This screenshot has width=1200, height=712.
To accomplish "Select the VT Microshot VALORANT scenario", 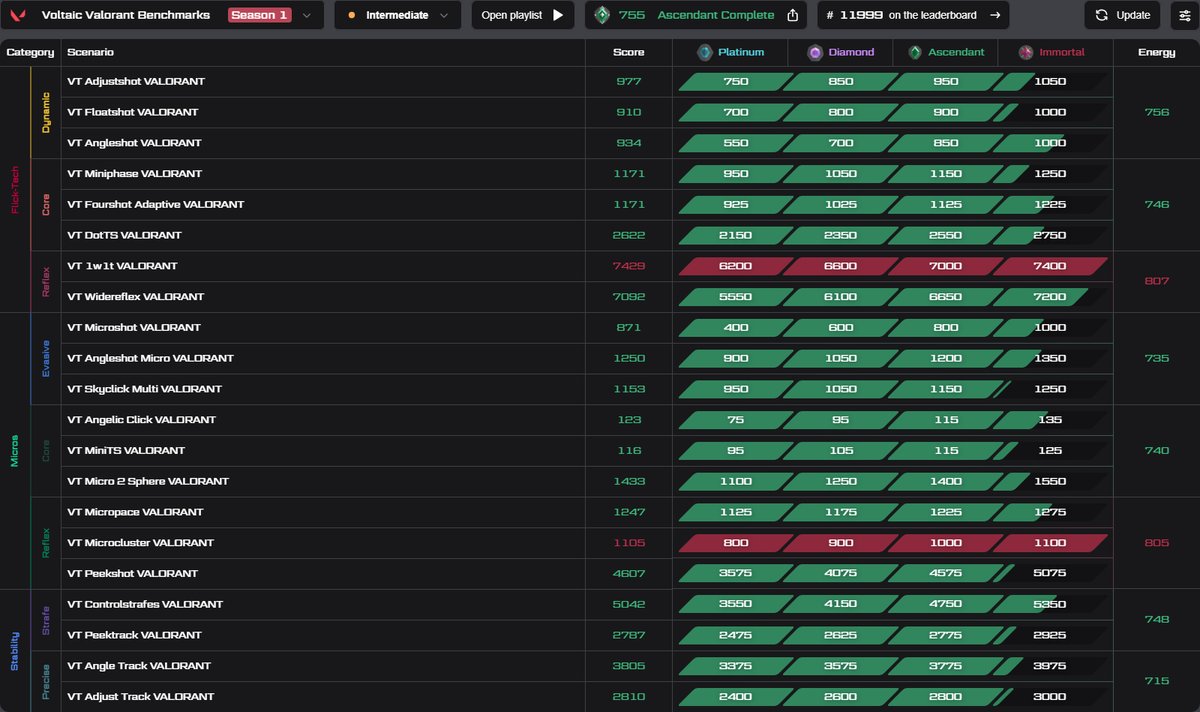I will (x=134, y=327).
